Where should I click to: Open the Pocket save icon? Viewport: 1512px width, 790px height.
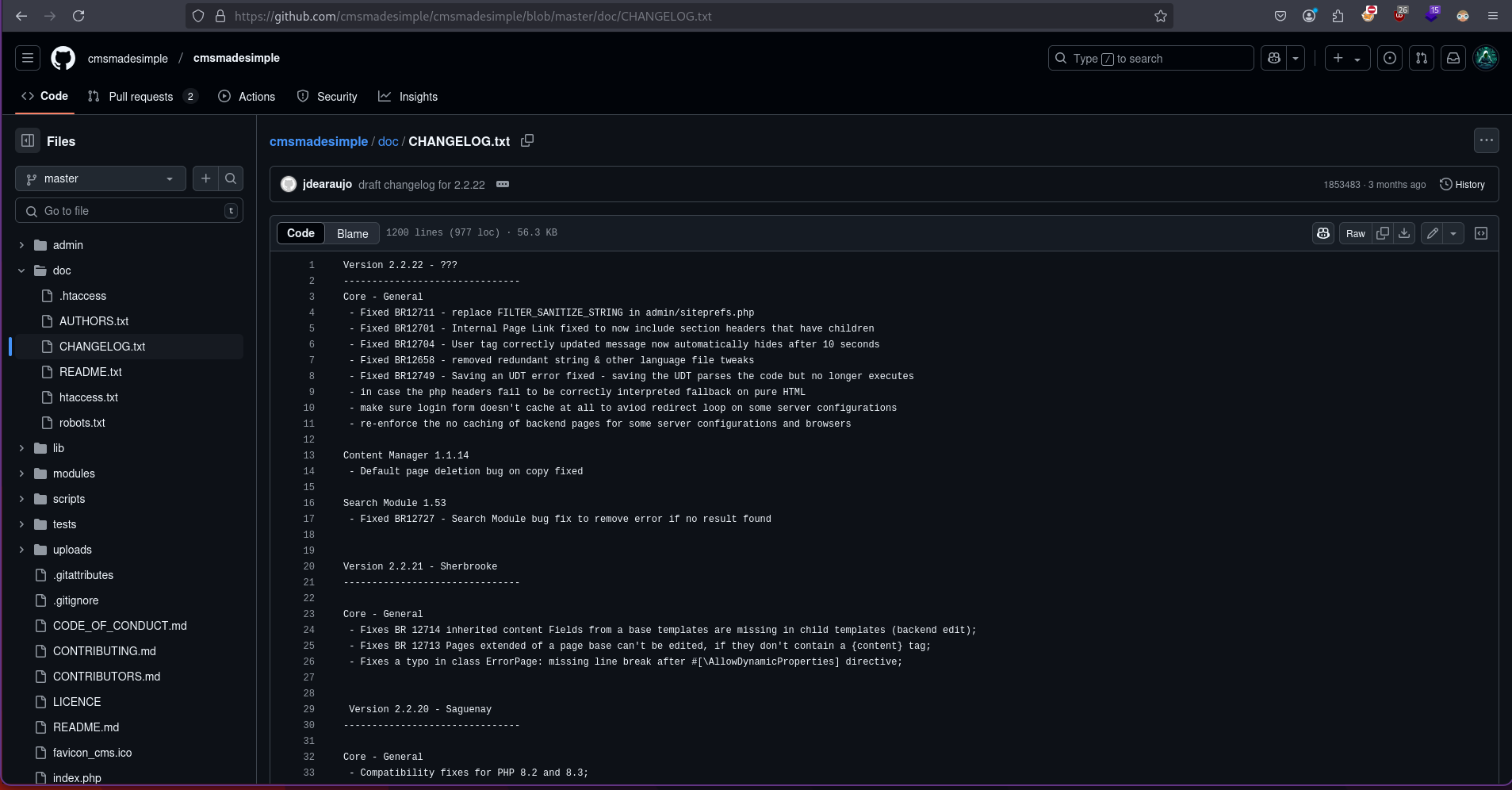click(1280, 16)
